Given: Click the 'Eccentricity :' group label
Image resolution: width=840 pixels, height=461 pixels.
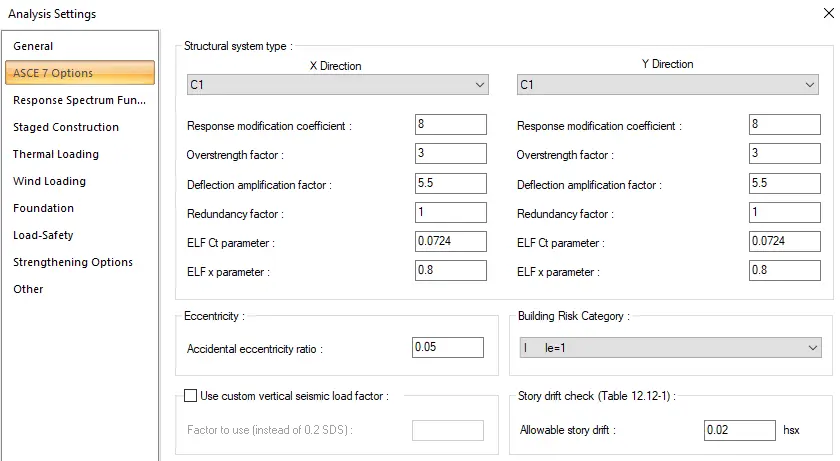Looking at the screenshot, I should click(x=214, y=316).
